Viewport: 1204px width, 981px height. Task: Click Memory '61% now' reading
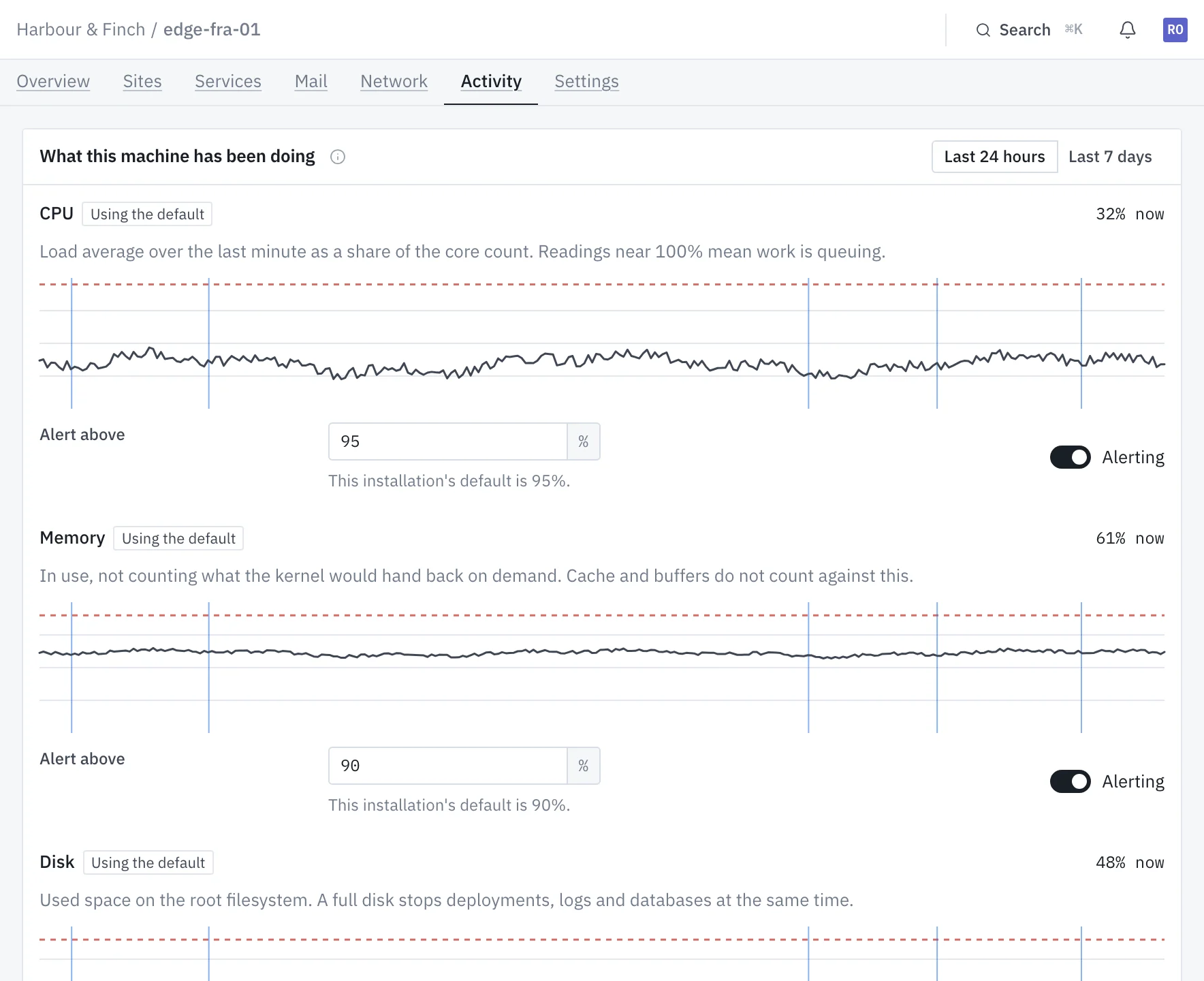tap(1130, 538)
